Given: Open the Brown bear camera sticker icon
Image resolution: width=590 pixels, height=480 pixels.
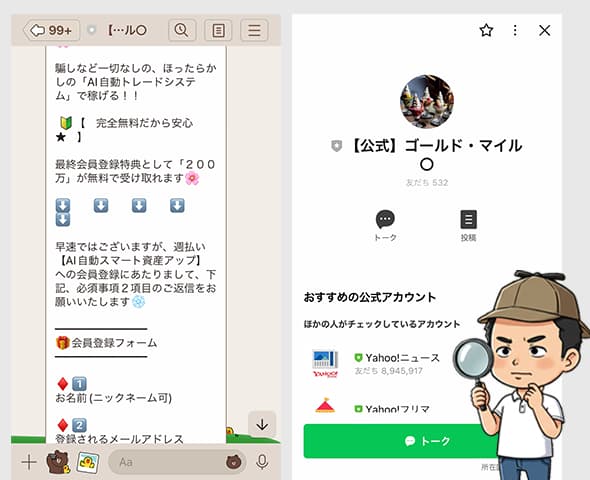Looking at the screenshot, I should [58, 462].
